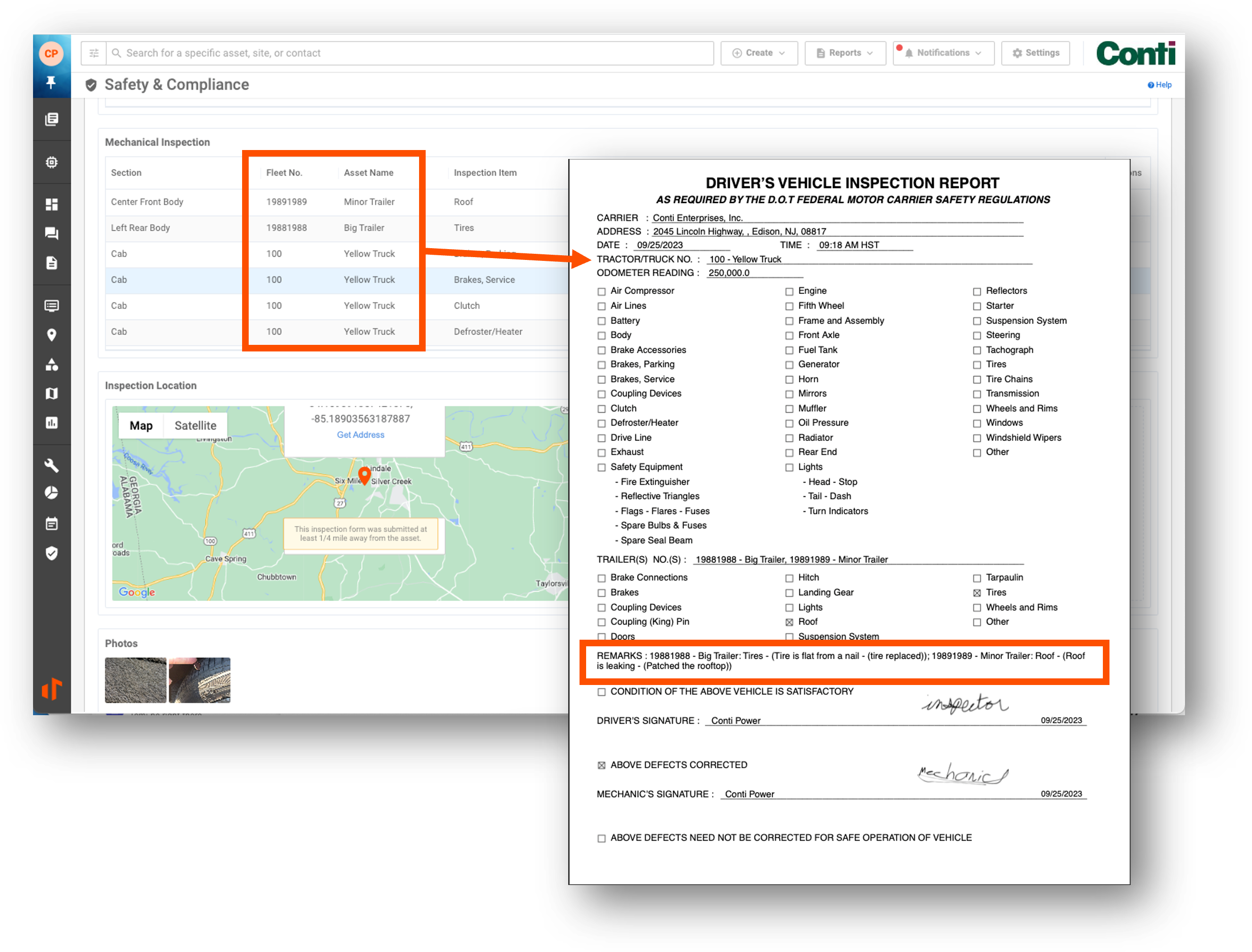The width and height of the screenshot is (1252, 952).
Task: Check the Engine checkbox in report
Action: (789, 291)
